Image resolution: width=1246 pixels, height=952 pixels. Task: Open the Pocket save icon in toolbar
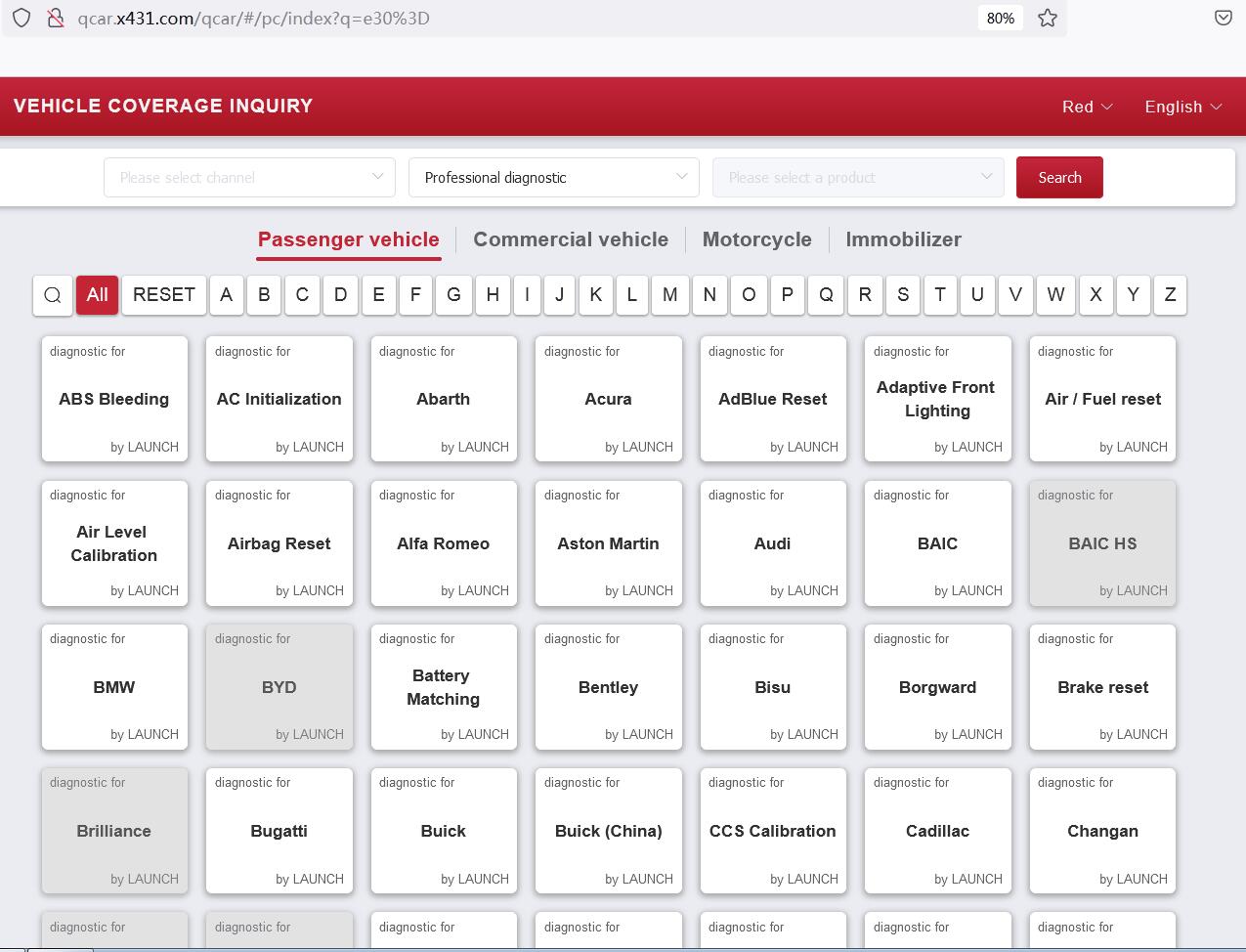(x=1223, y=19)
